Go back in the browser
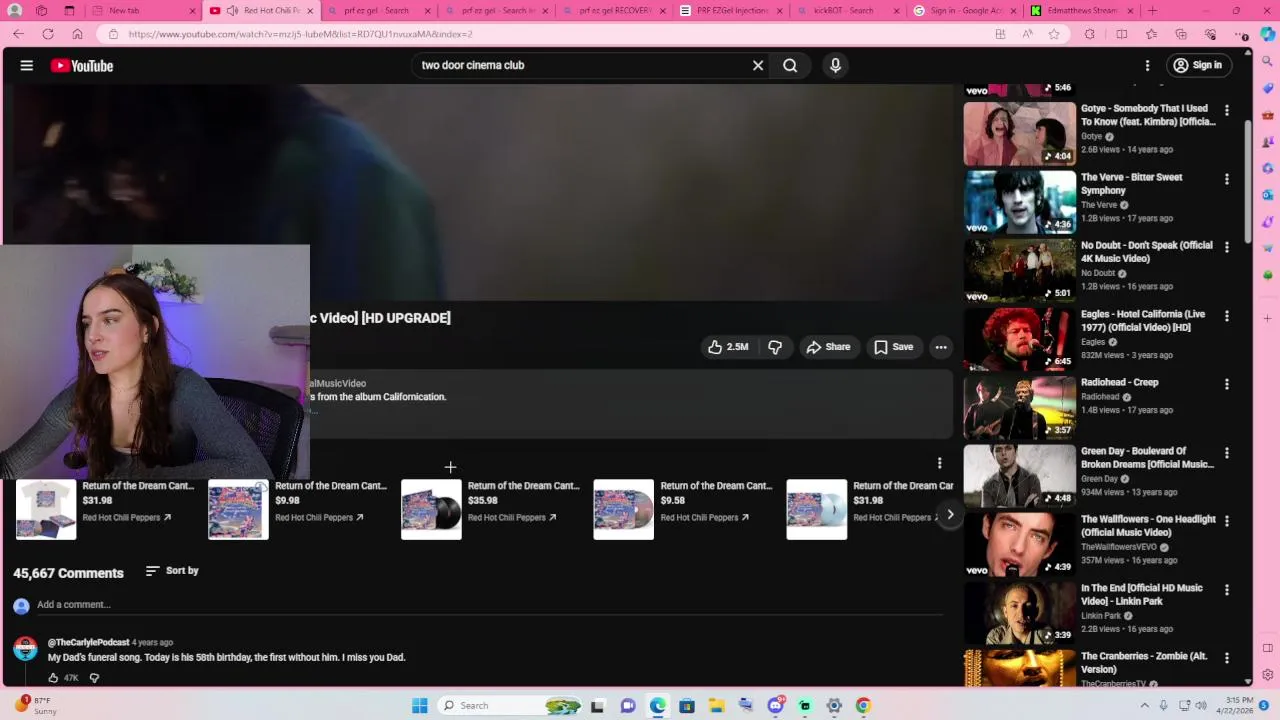1280x720 pixels. 18,34
